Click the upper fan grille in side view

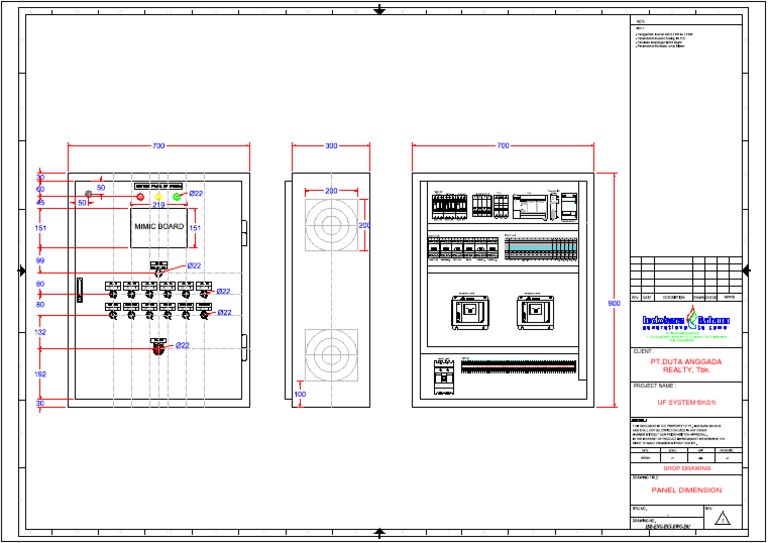[332, 225]
